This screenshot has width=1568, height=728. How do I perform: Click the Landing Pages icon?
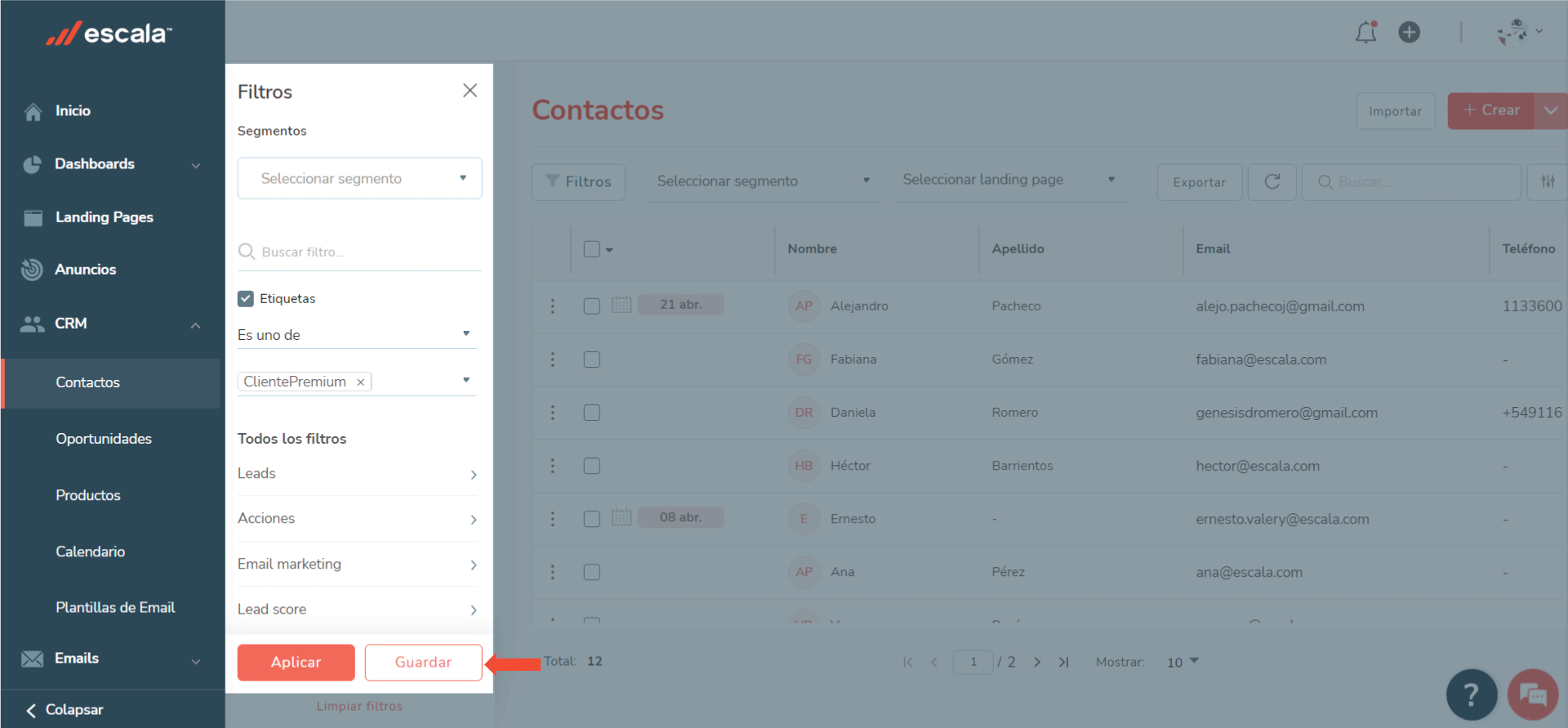33,217
